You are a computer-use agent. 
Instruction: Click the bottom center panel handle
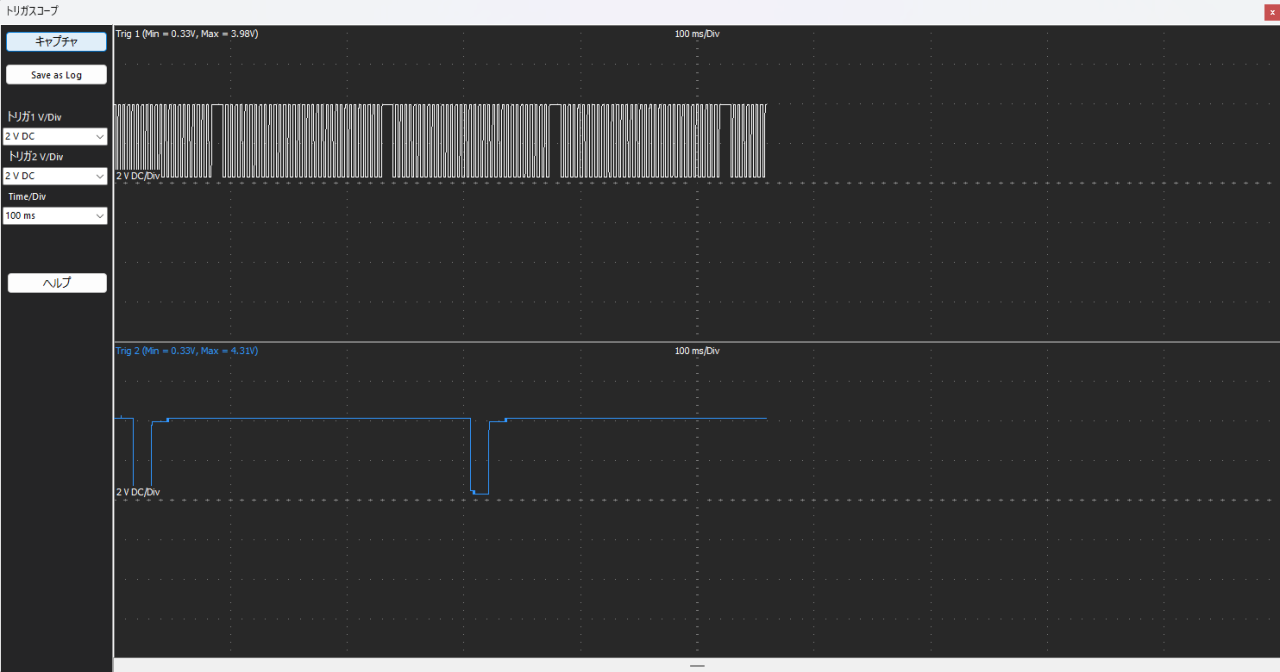coord(697,665)
